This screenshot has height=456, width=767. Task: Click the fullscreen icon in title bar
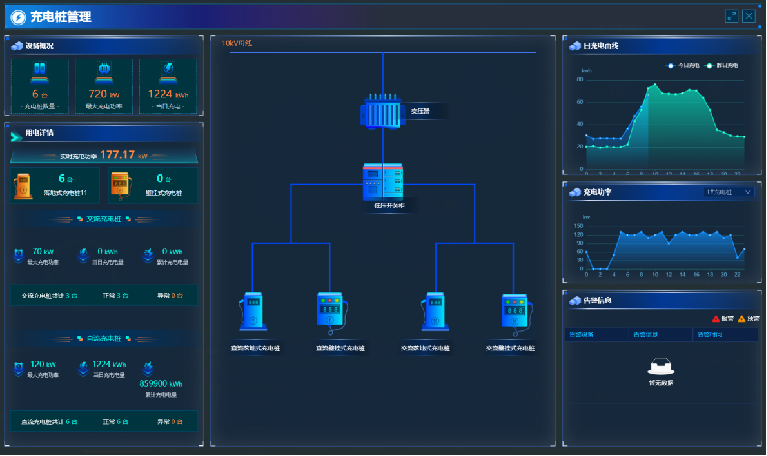tap(732, 16)
